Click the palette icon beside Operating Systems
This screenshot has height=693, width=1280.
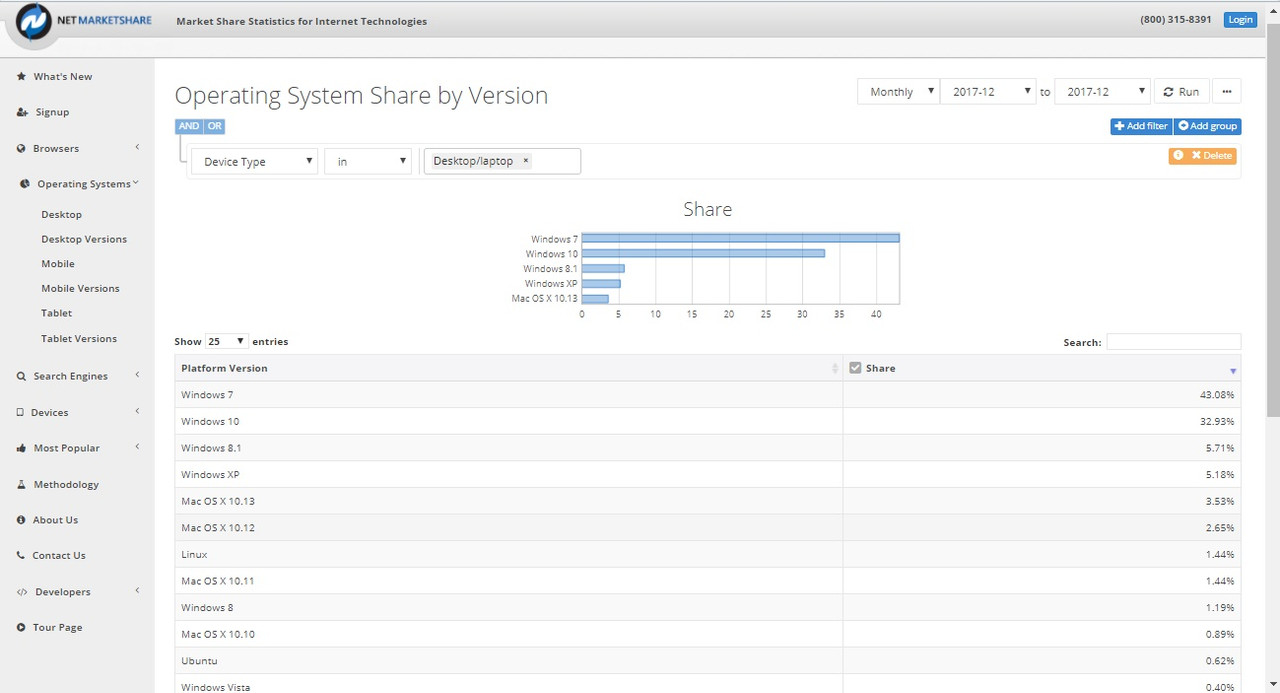point(26,184)
